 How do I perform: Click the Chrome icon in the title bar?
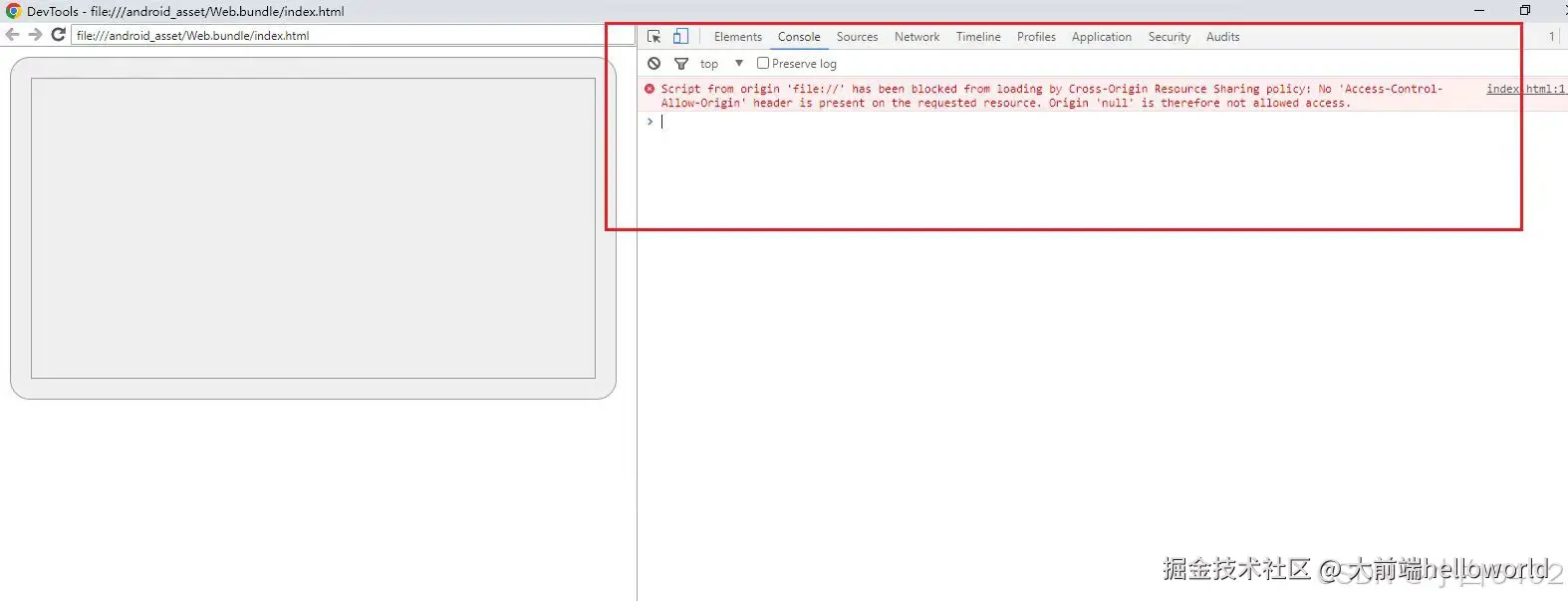[x=14, y=11]
